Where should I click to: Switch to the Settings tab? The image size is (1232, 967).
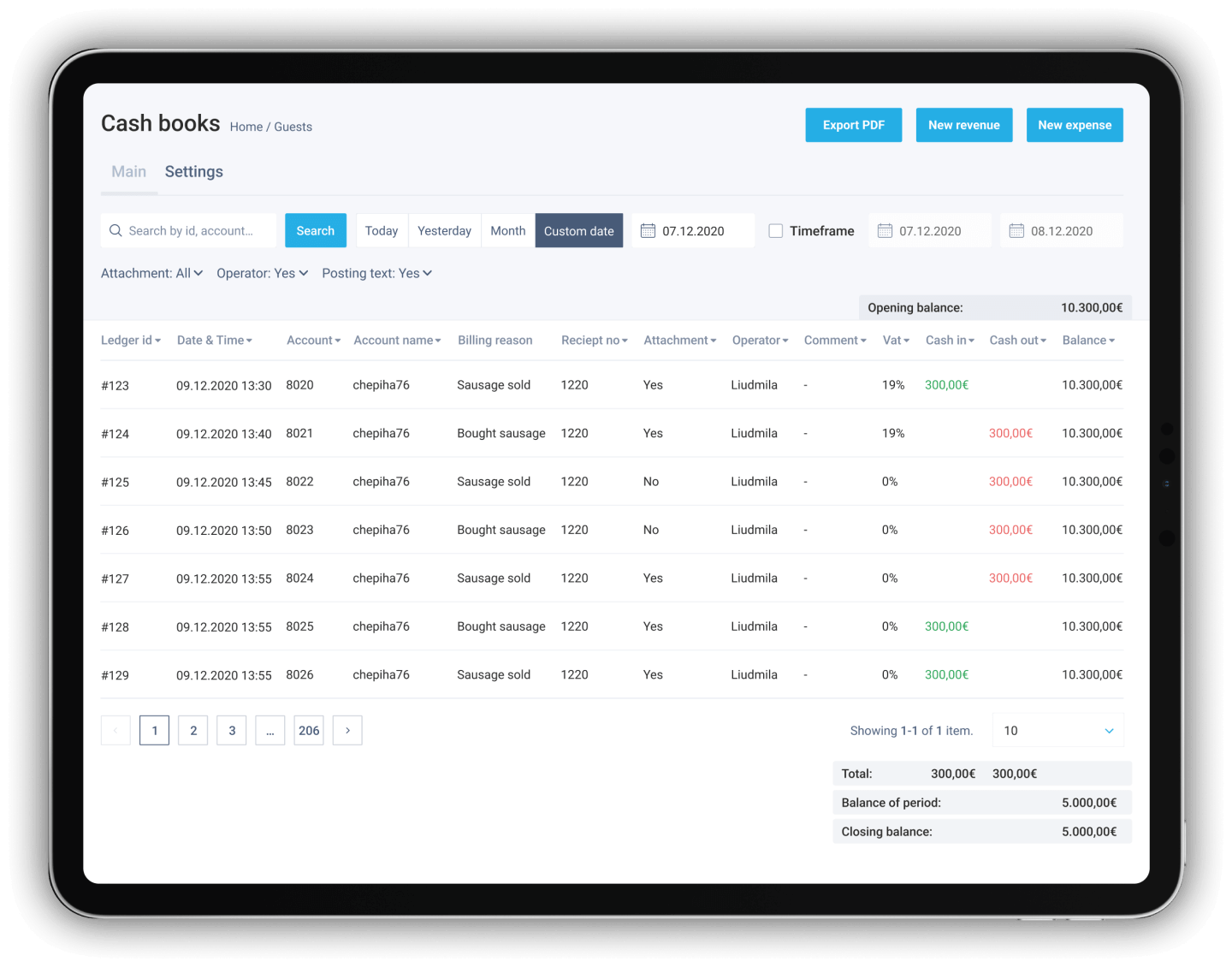click(193, 172)
